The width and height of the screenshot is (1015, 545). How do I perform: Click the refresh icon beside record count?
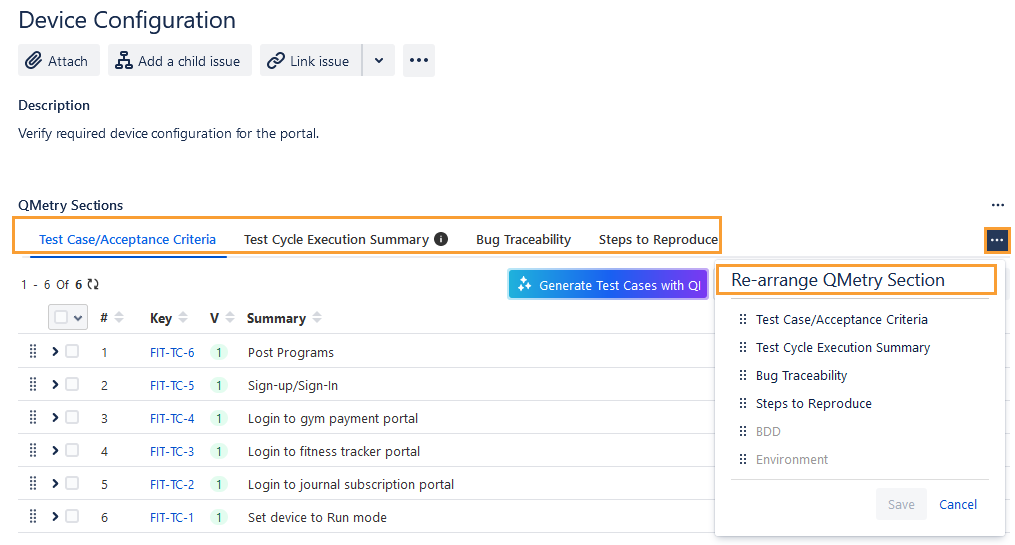94,285
